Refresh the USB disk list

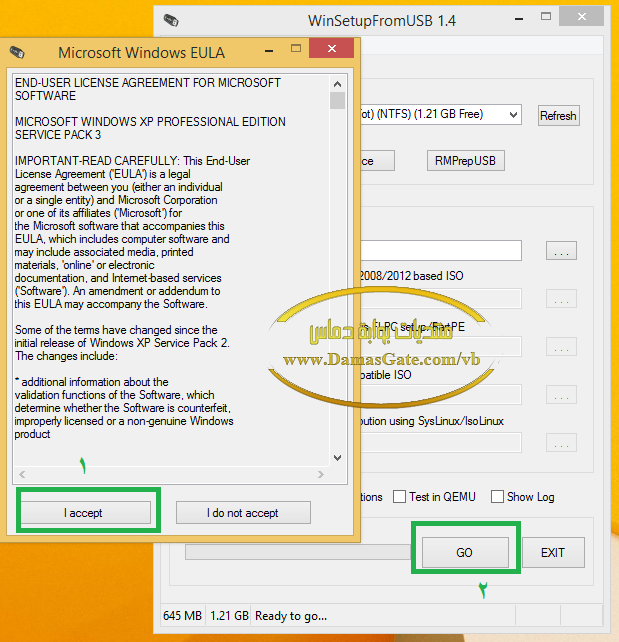pyautogui.click(x=558, y=115)
